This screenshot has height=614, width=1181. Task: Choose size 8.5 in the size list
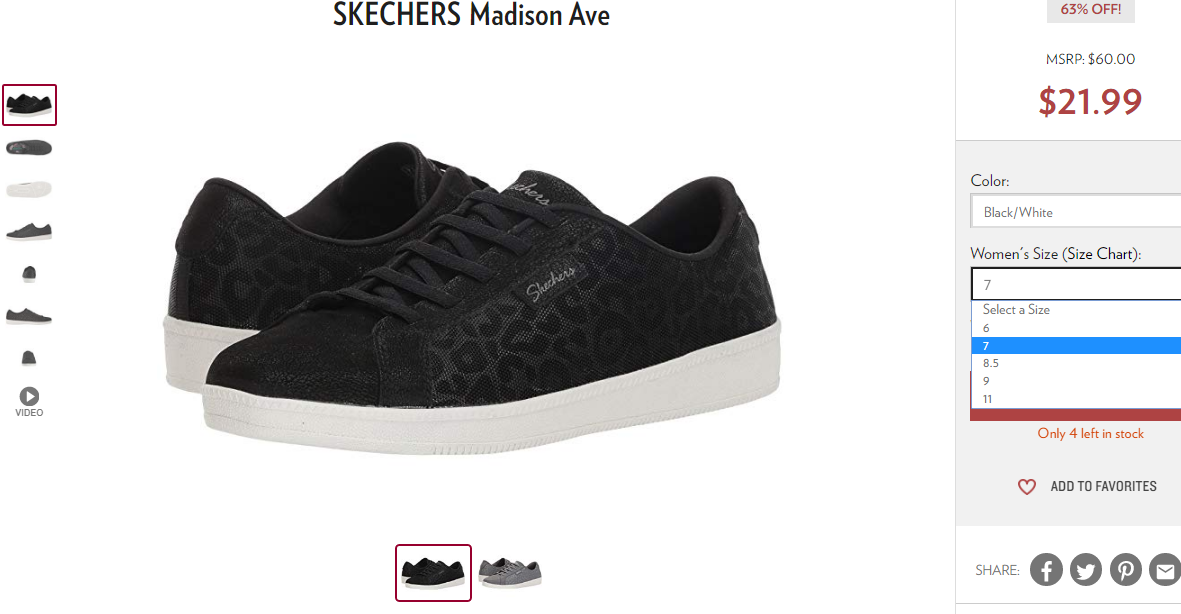click(x=1076, y=363)
